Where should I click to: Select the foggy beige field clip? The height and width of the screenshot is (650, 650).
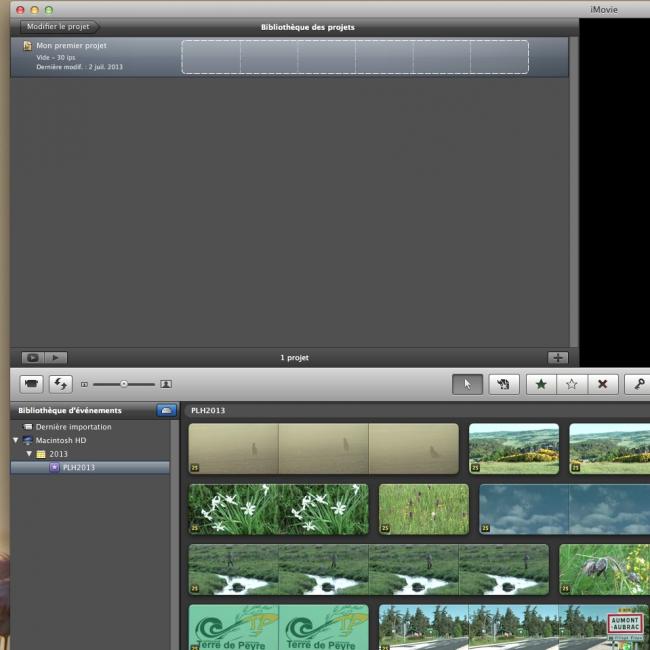tap(323, 449)
